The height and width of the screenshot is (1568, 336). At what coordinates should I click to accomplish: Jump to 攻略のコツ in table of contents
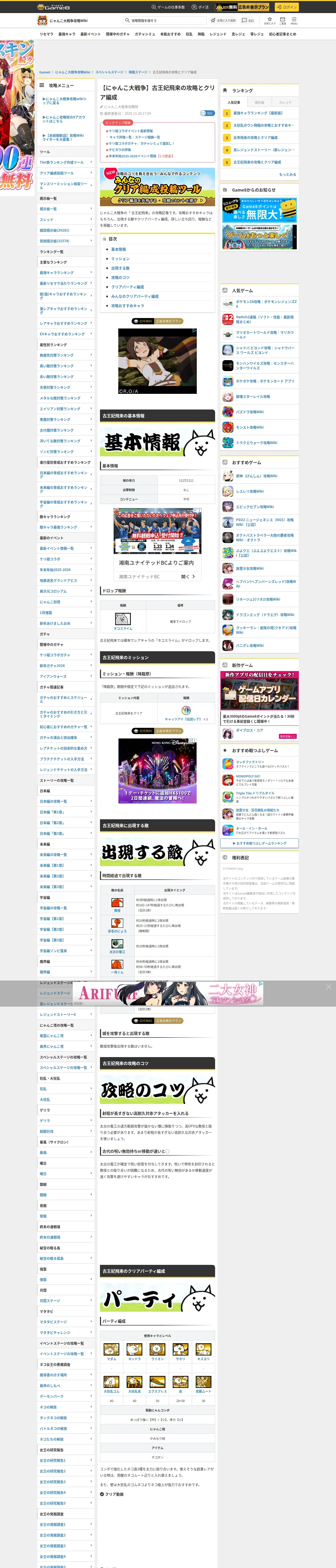pyautogui.click(x=120, y=278)
